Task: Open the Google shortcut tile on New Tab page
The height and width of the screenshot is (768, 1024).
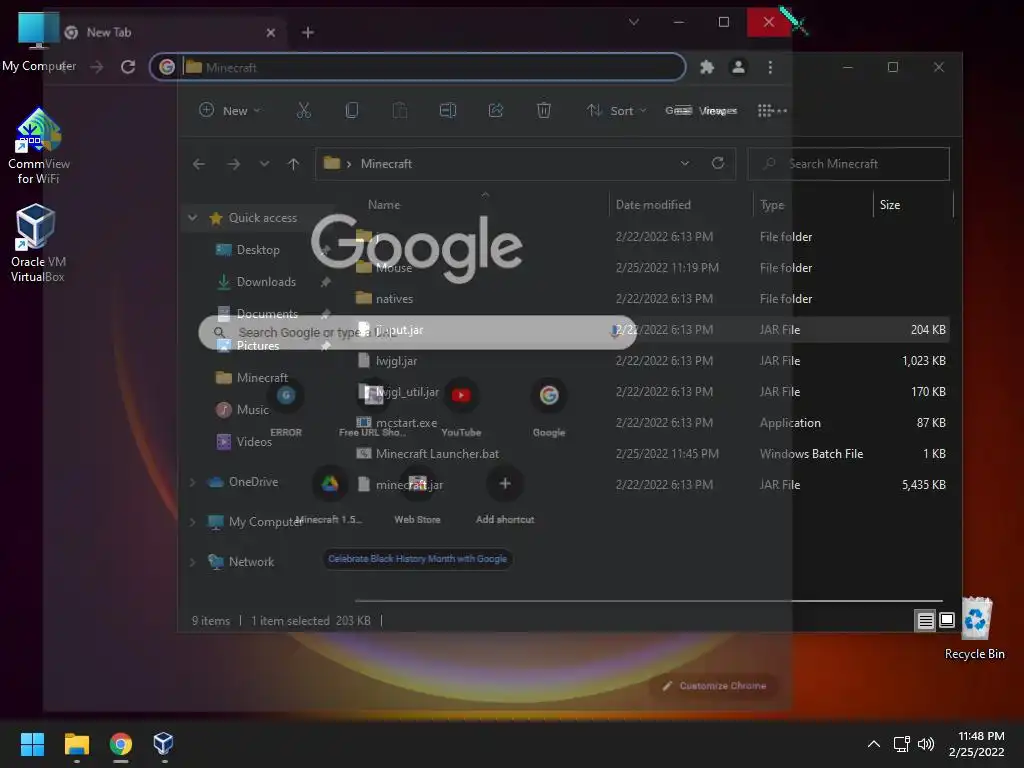Action: [549, 405]
